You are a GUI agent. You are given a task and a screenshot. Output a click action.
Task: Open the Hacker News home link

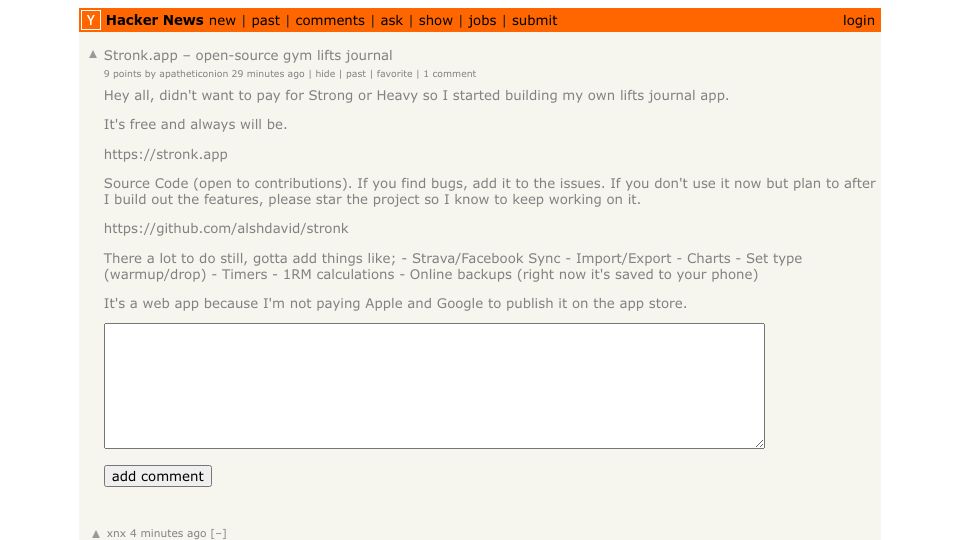point(154,20)
